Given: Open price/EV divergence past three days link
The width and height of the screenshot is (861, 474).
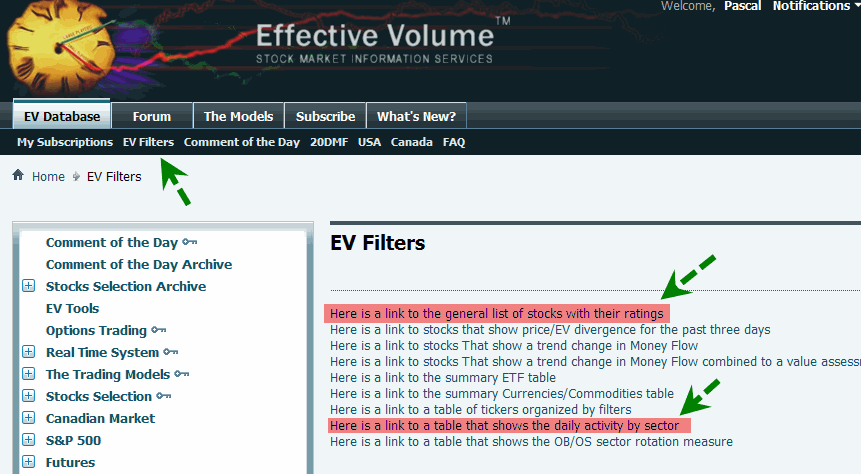Looking at the screenshot, I should click(550, 330).
